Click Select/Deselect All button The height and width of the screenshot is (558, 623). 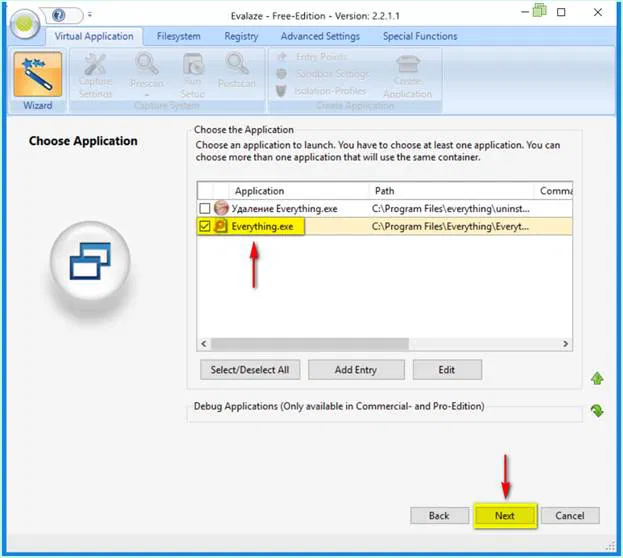pyautogui.click(x=250, y=370)
